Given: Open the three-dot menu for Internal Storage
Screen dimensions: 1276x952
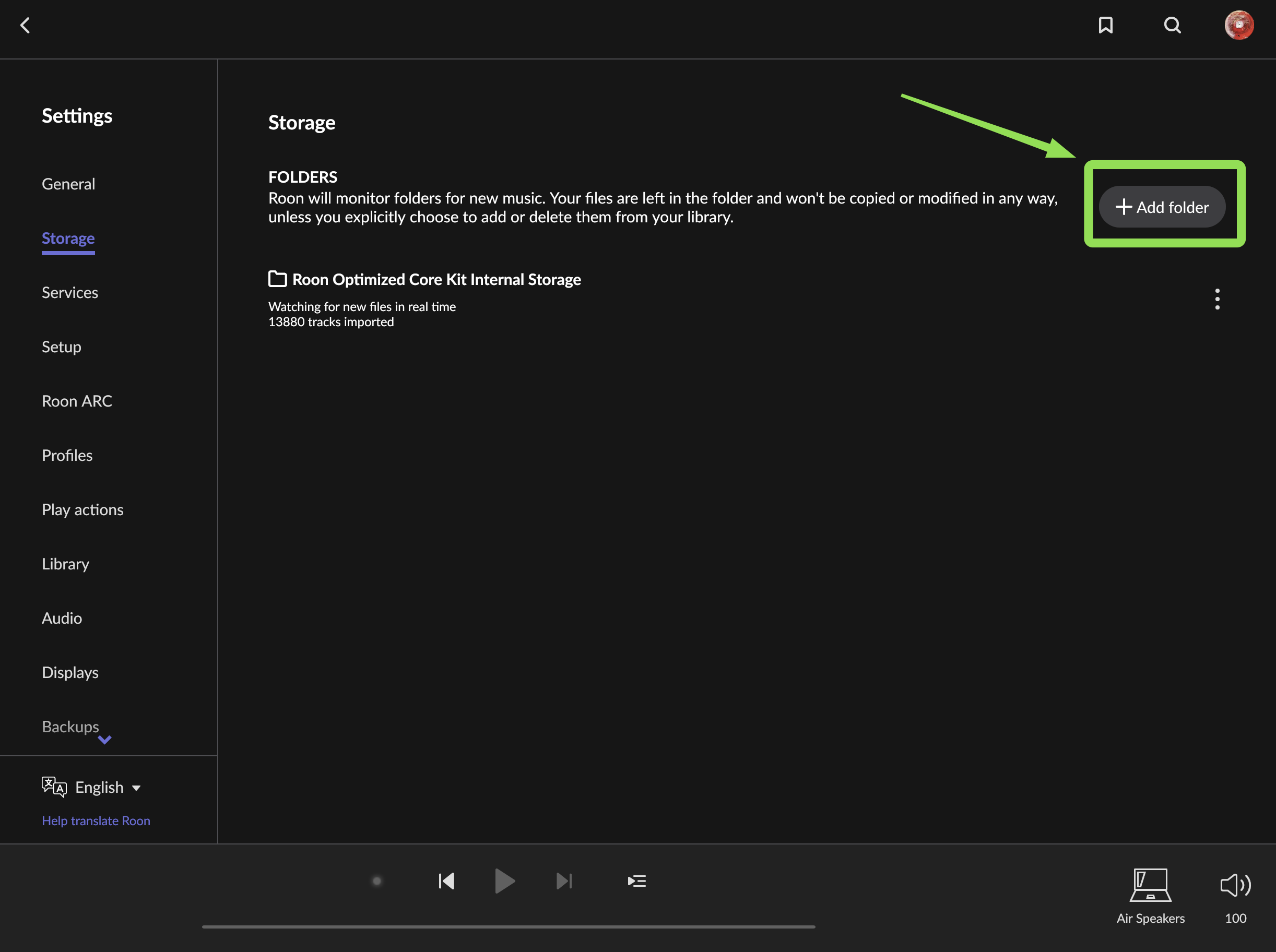Looking at the screenshot, I should (1217, 299).
